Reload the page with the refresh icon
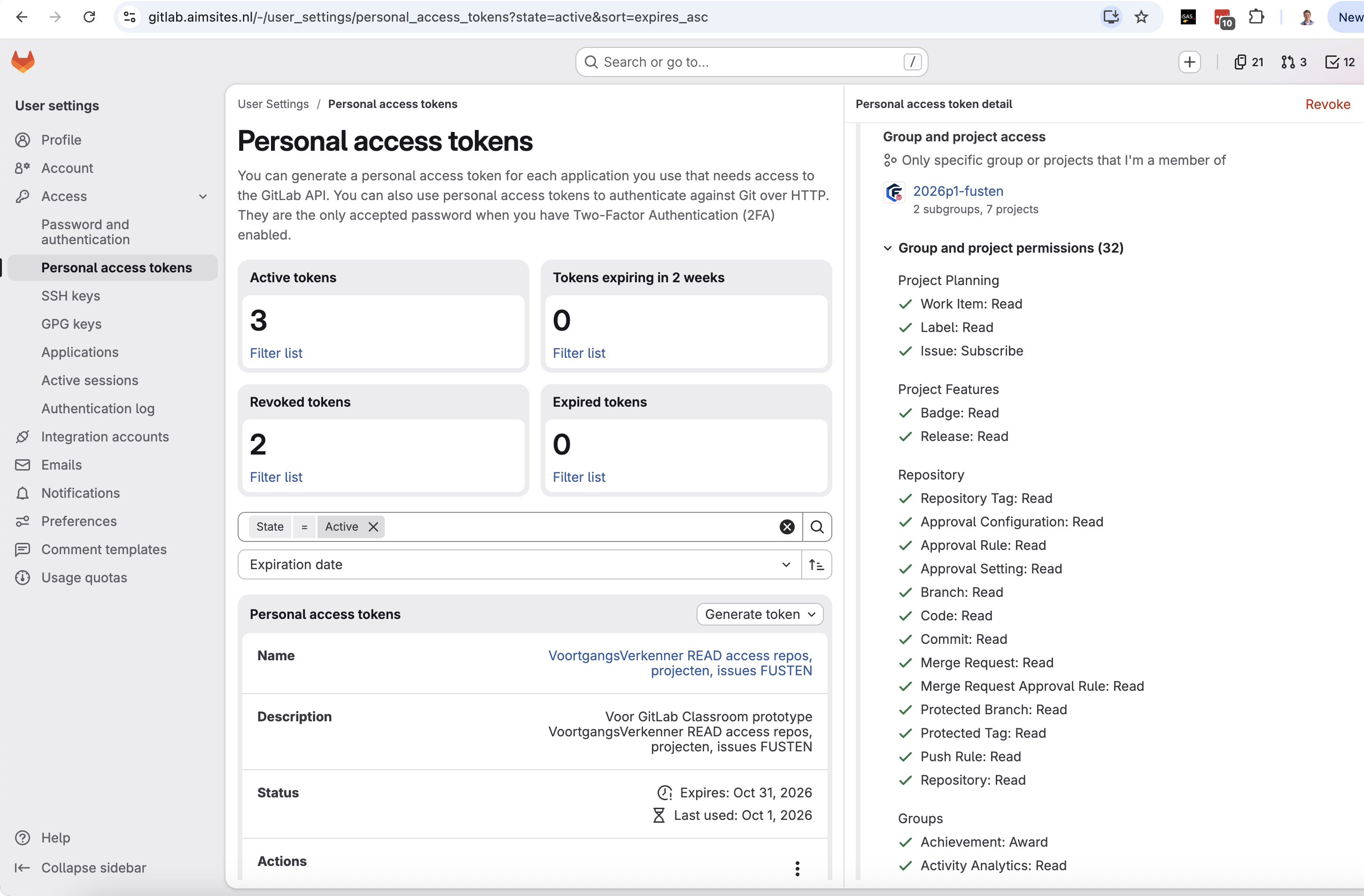1364x896 pixels. pos(89,17)
